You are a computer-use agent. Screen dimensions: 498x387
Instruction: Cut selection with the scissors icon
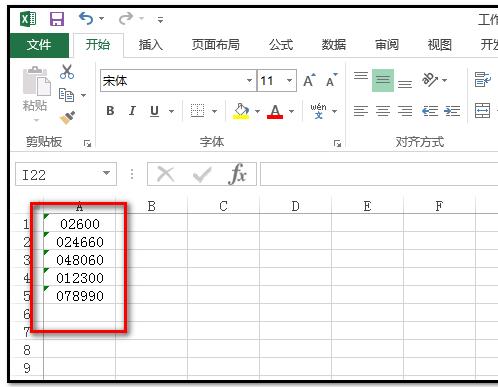tap(67, 72)
